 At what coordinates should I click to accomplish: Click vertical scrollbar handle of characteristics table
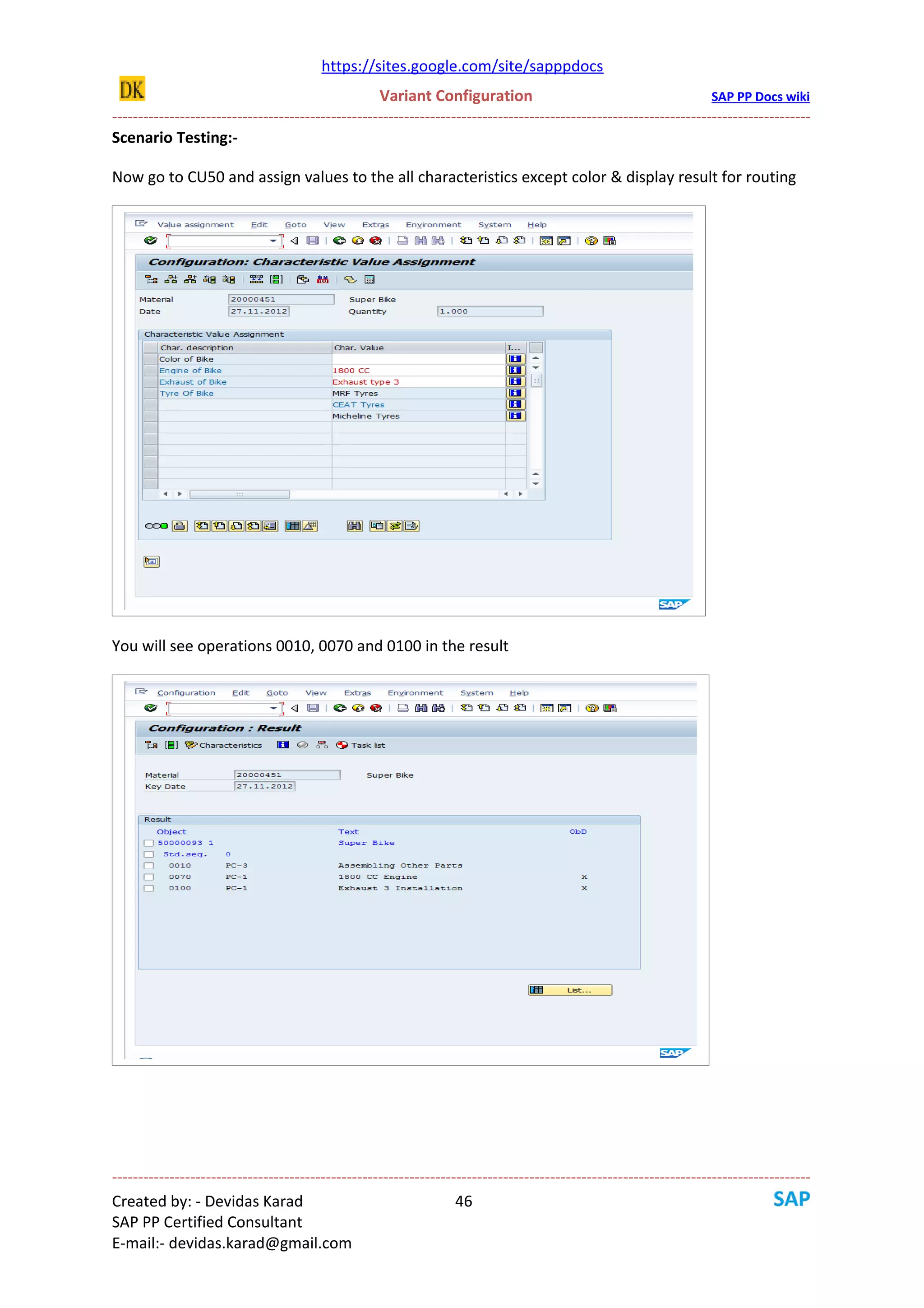point(536,380)
